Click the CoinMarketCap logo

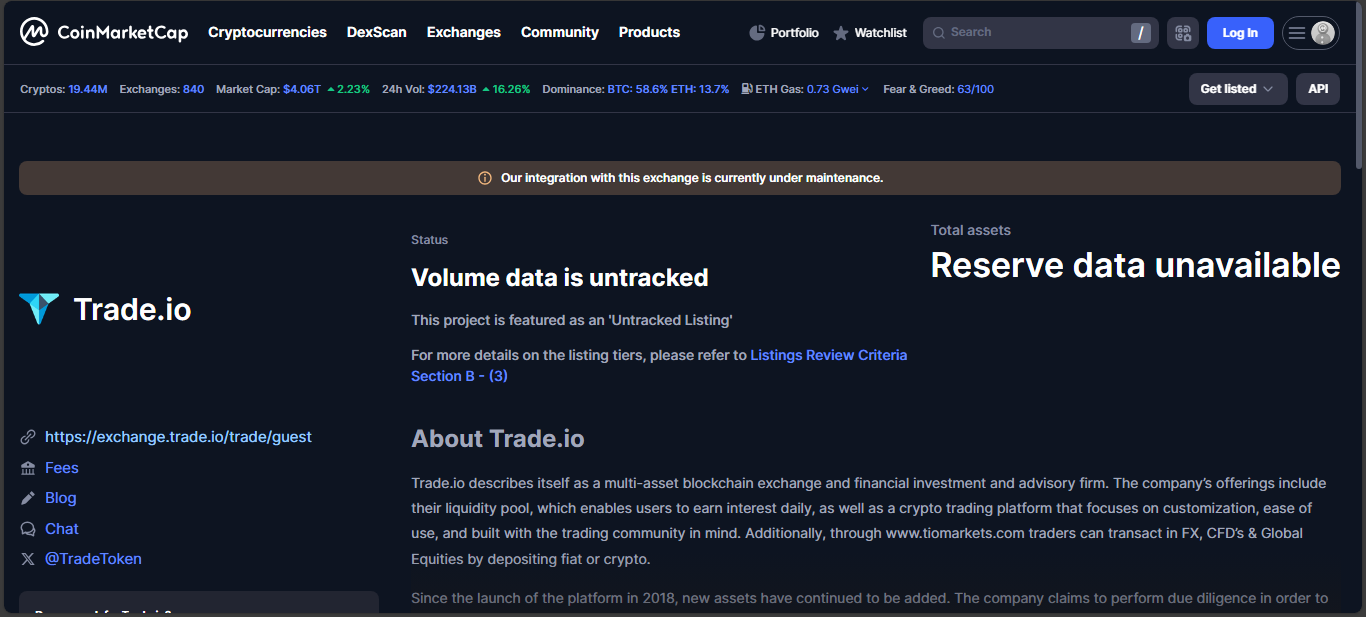coord(104,33)
